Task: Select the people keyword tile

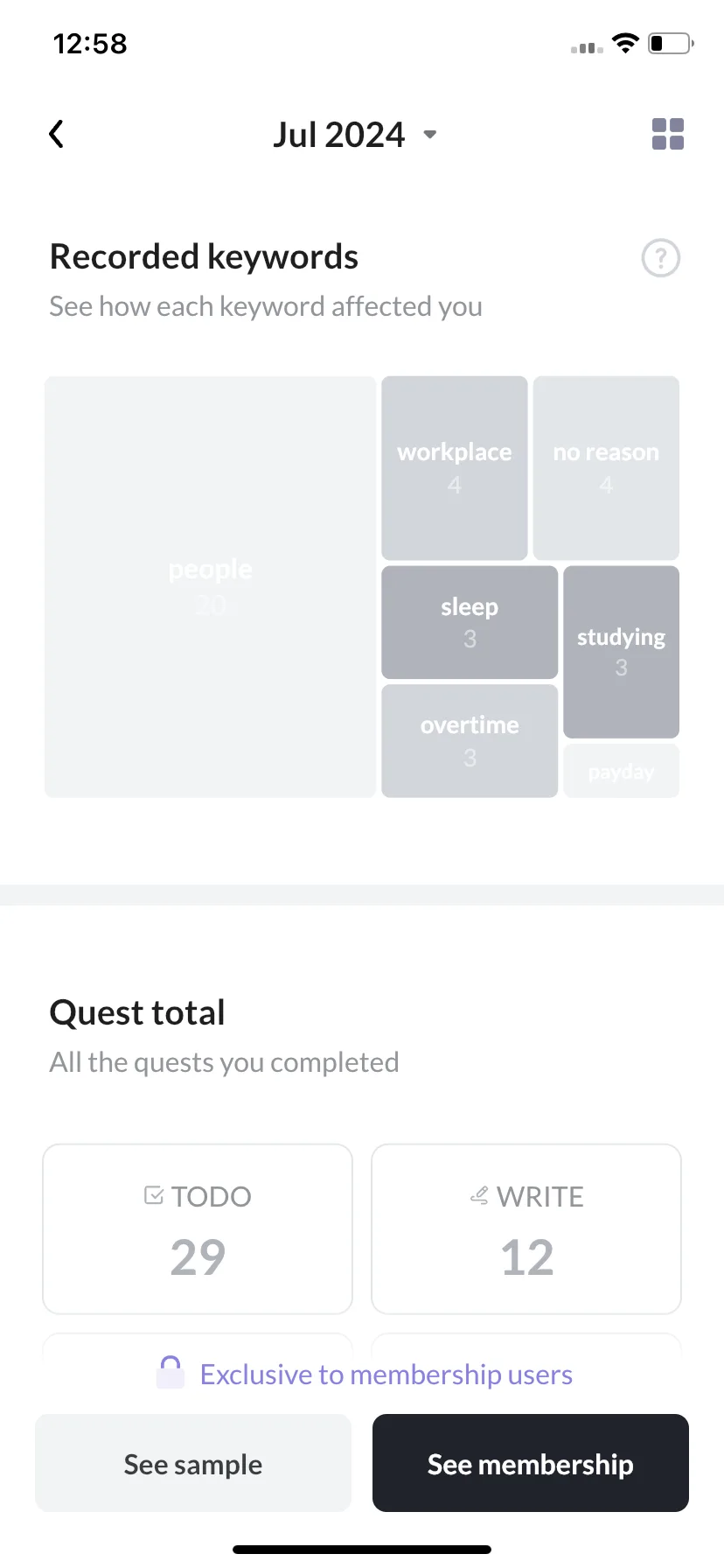Action: 211,586
